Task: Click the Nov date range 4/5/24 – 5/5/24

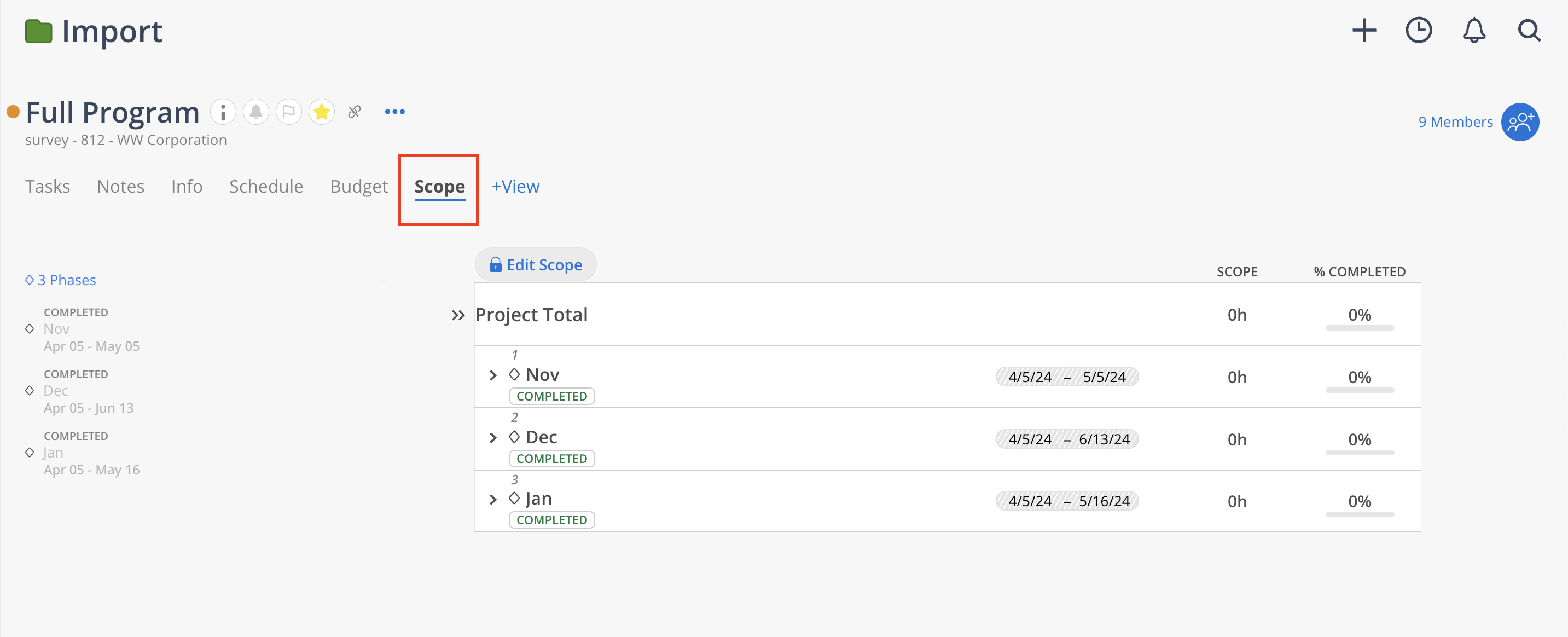Action: click(x=1067, y=377)
